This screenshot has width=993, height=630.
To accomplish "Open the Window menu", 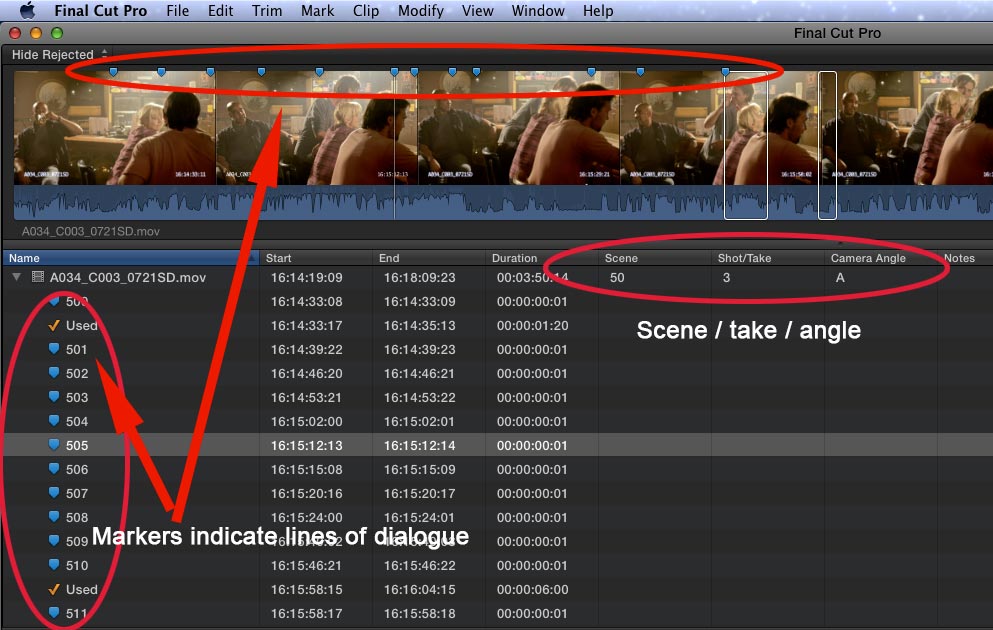I will click(x=538, y=11).
